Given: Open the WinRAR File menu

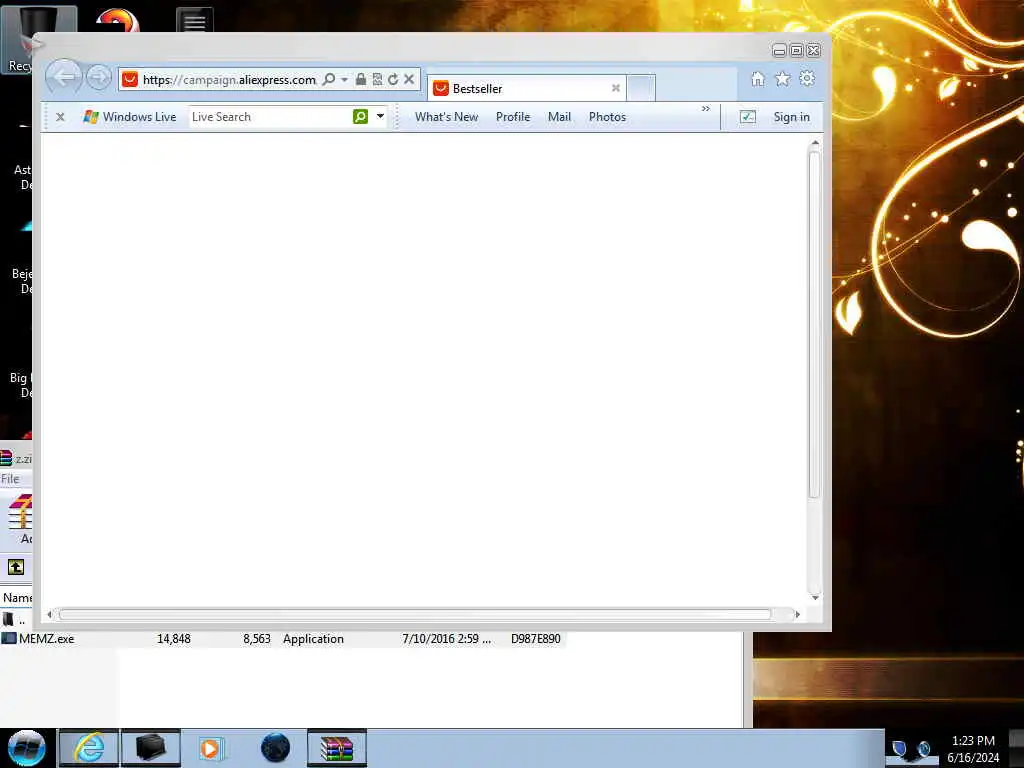Looking at the screenshot, I should [x=10, y=479].
